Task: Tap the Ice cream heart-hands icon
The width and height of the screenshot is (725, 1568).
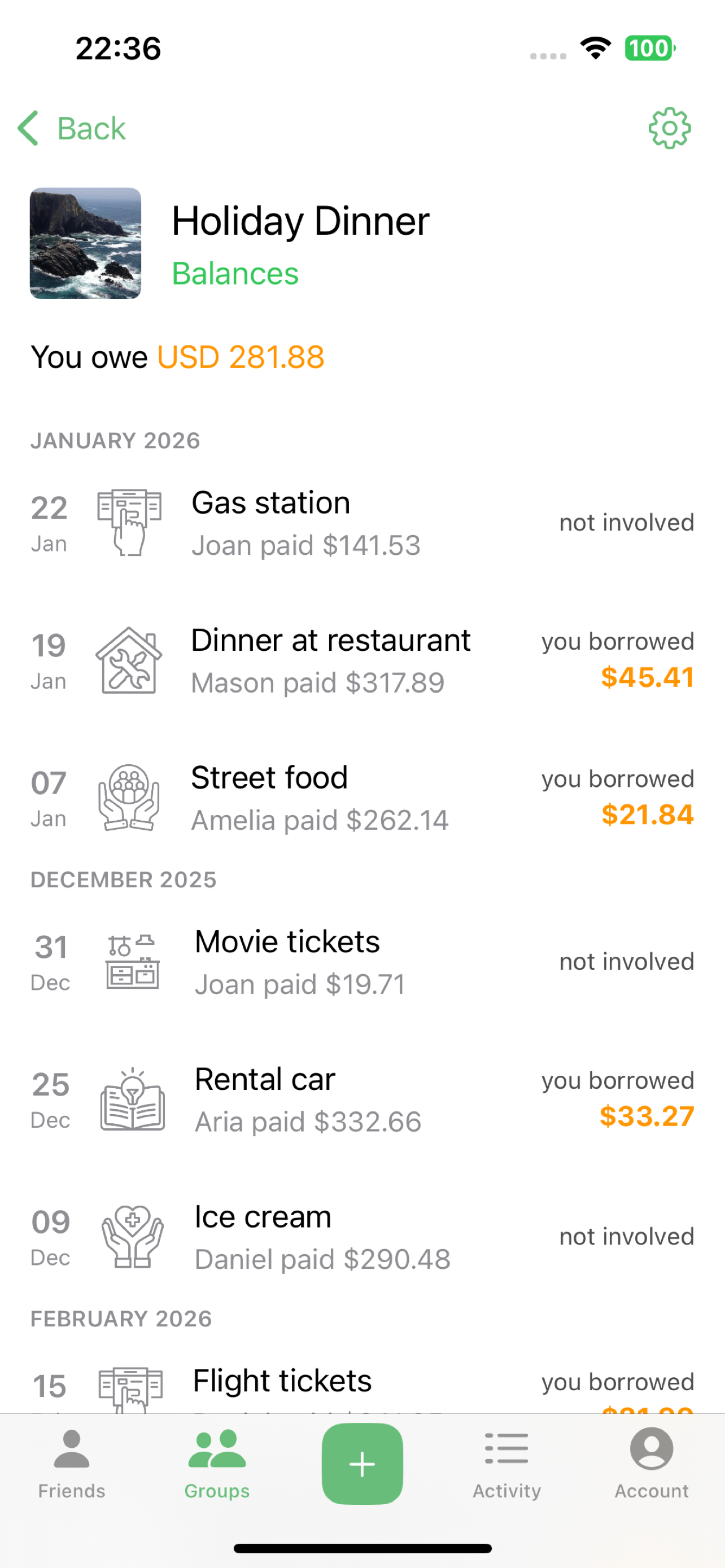Action: 132,1237
